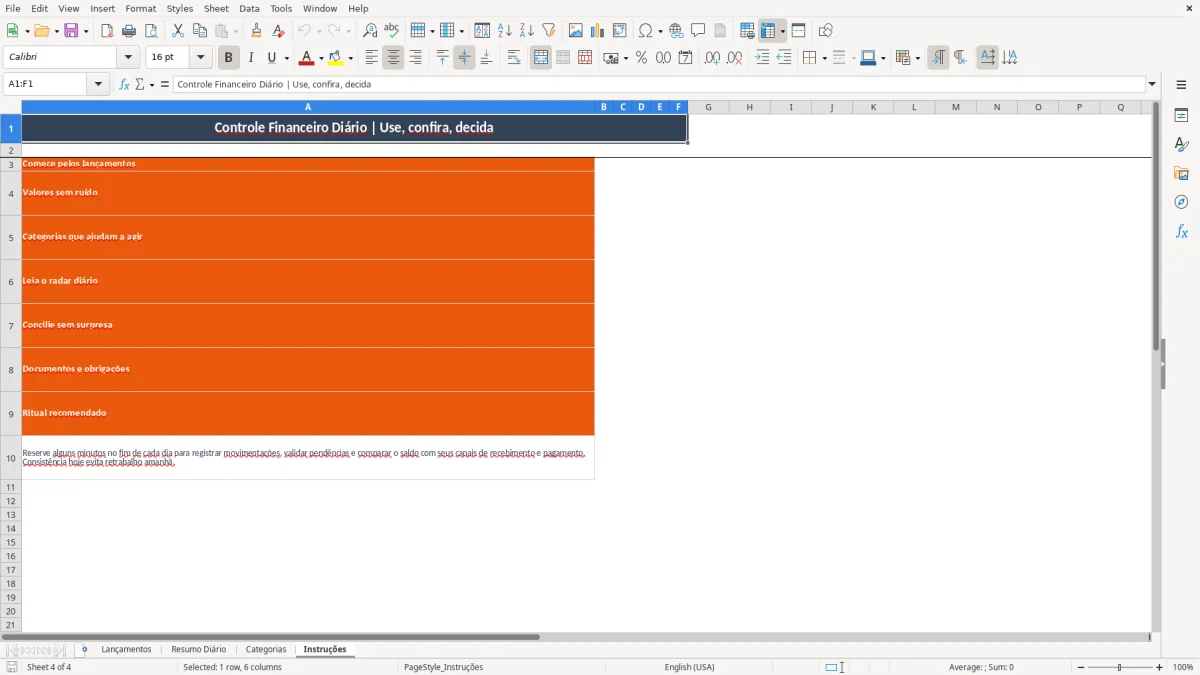The image size is (1200, 675).
Task: Apply AutoFilter to the data
Action: (x=548, y=31)
